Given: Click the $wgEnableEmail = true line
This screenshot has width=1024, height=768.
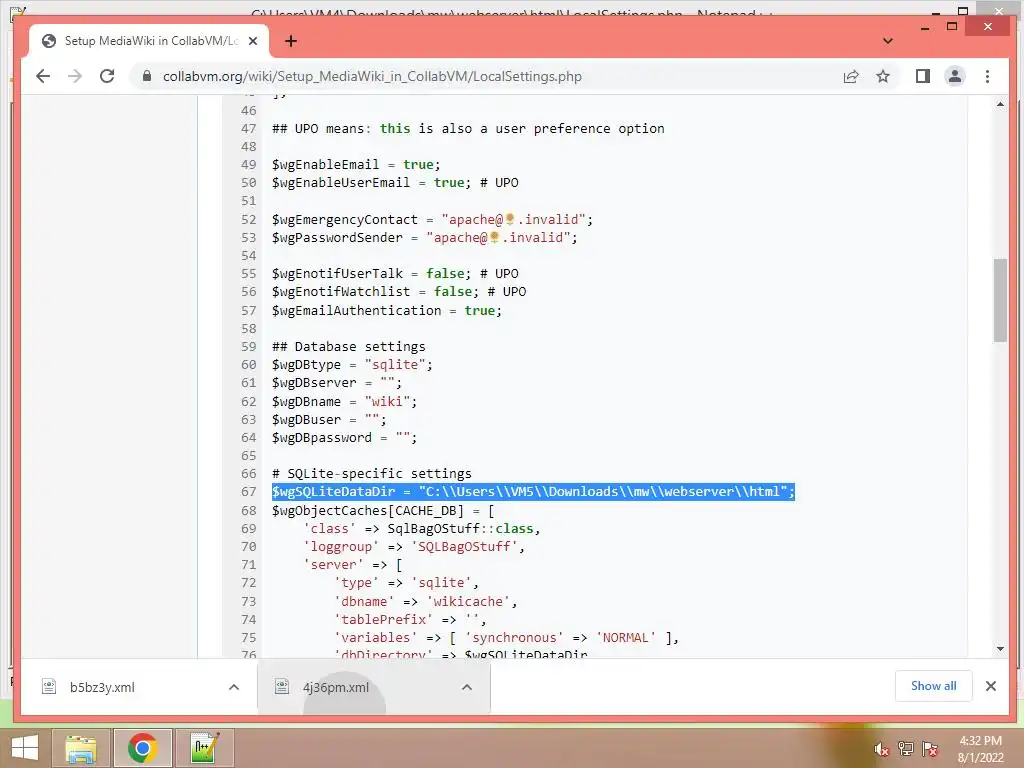Looking at the screenshot, I should pyautogui.click(x=356, y=165).
